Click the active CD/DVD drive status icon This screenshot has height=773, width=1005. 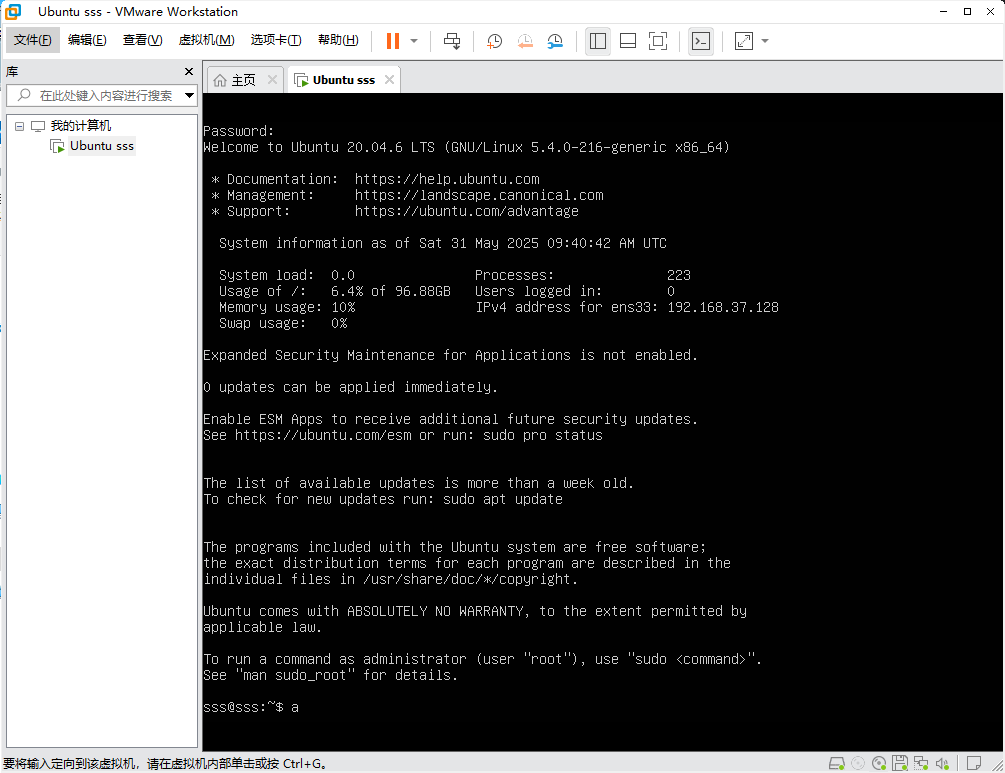click(x=879, y=763)
